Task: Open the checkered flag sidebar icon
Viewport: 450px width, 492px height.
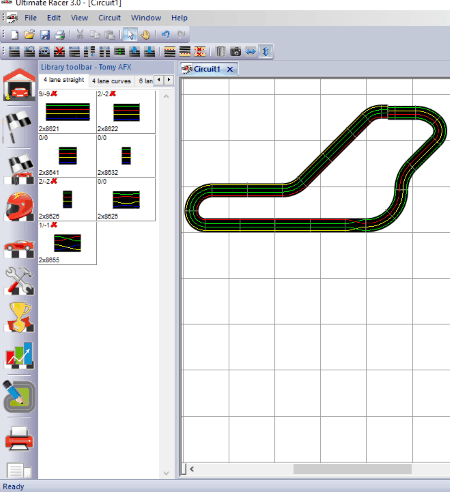Action: (18, 127)
